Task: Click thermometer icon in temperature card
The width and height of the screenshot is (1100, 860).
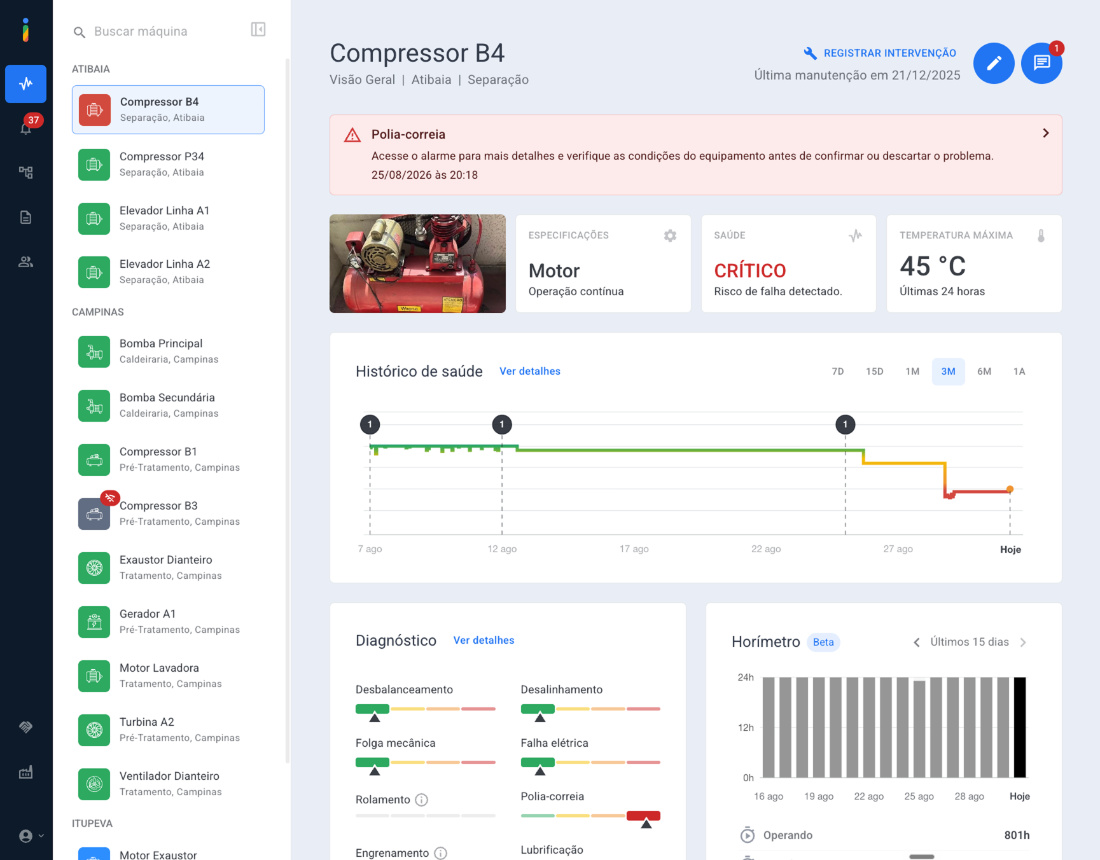Action: pos(1041,236)
